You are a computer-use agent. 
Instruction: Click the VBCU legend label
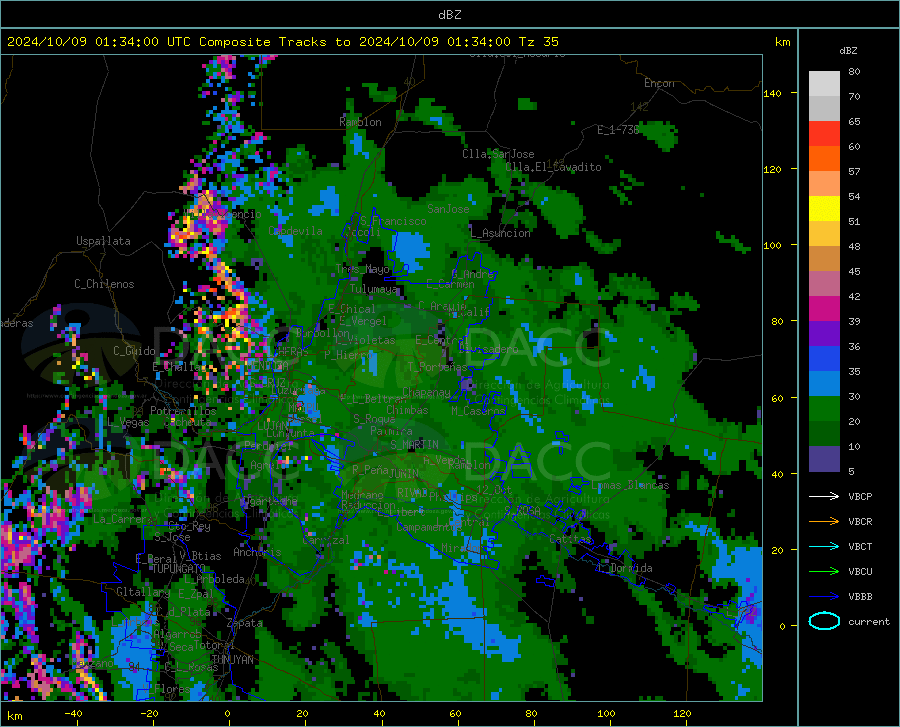[860, 572]
